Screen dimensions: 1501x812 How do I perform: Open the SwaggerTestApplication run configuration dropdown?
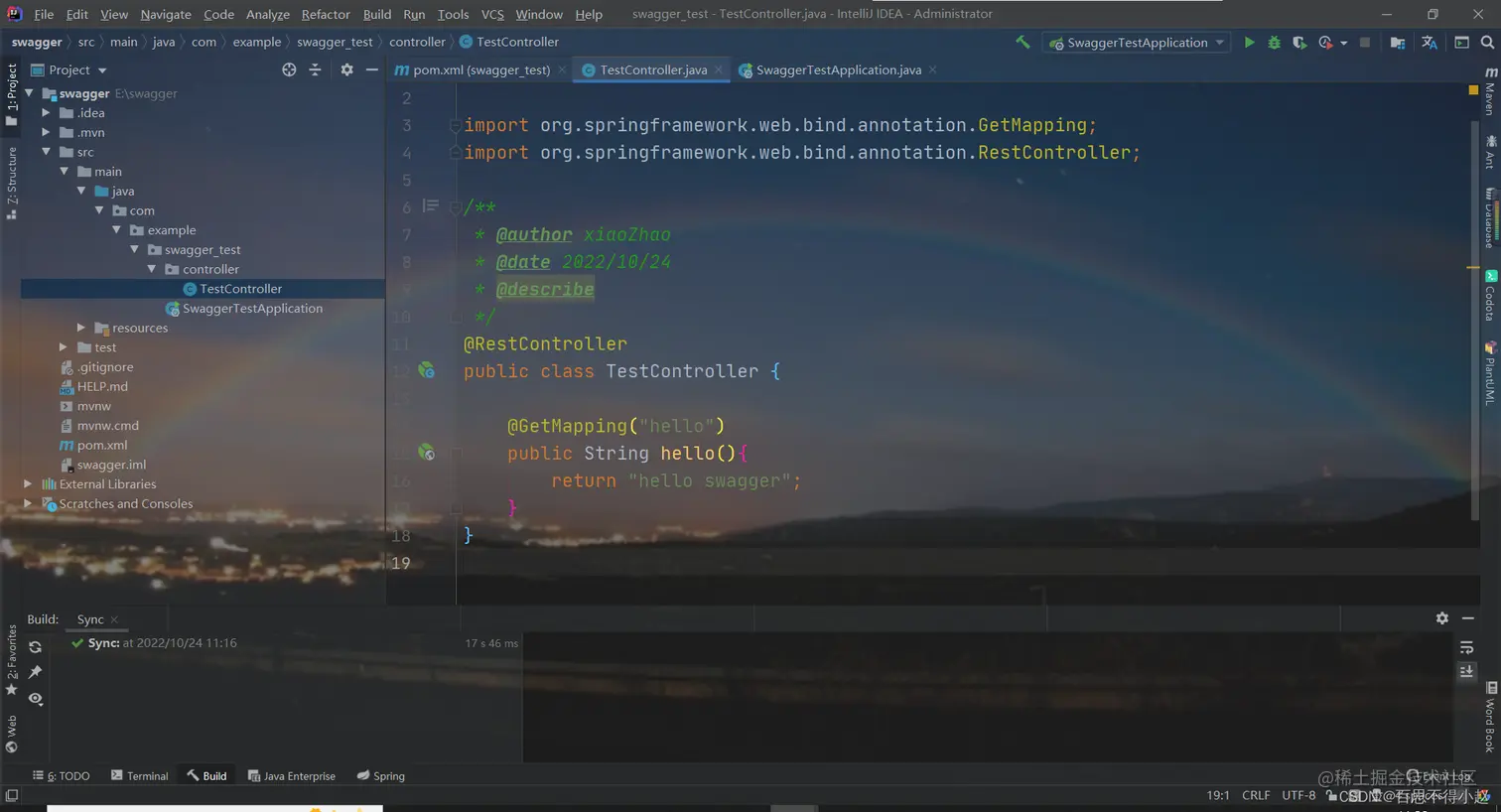[1138, 43]
